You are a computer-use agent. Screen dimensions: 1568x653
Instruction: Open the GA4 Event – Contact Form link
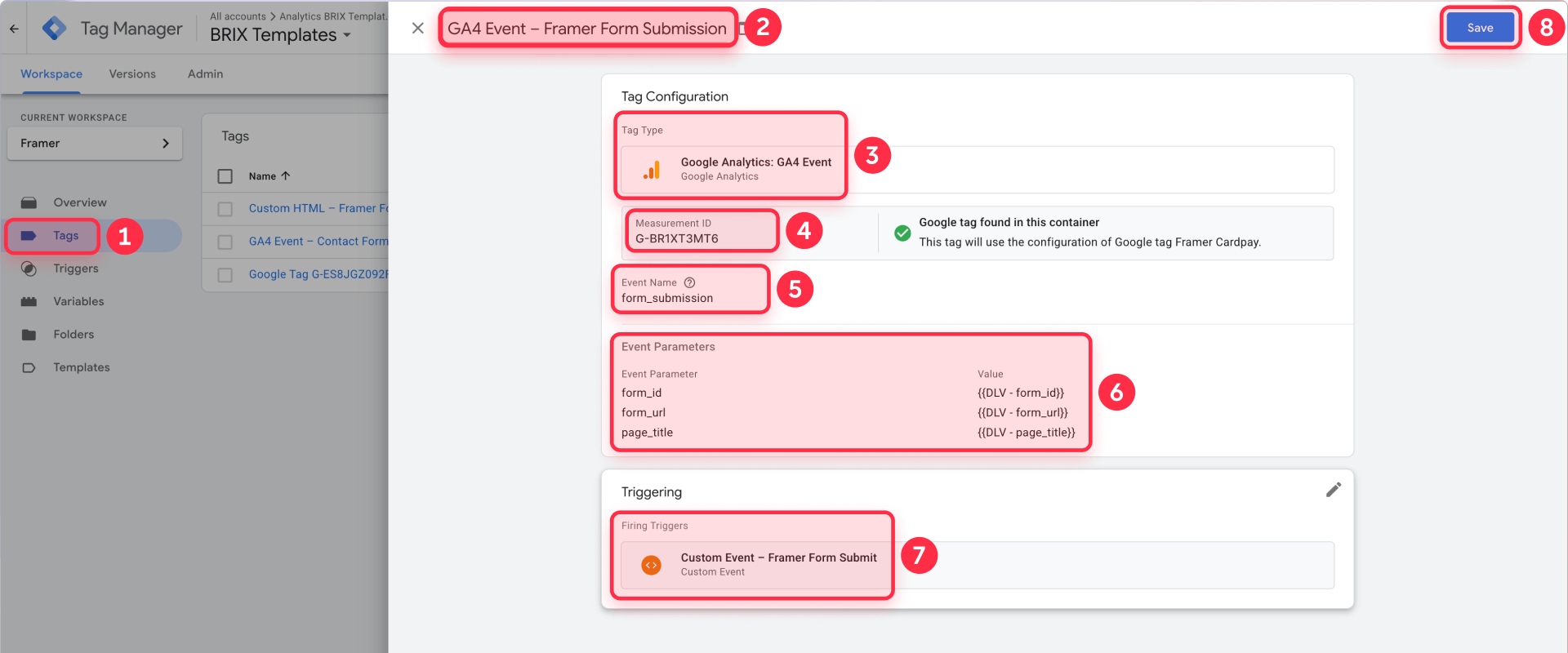click(x=318, y=241)
